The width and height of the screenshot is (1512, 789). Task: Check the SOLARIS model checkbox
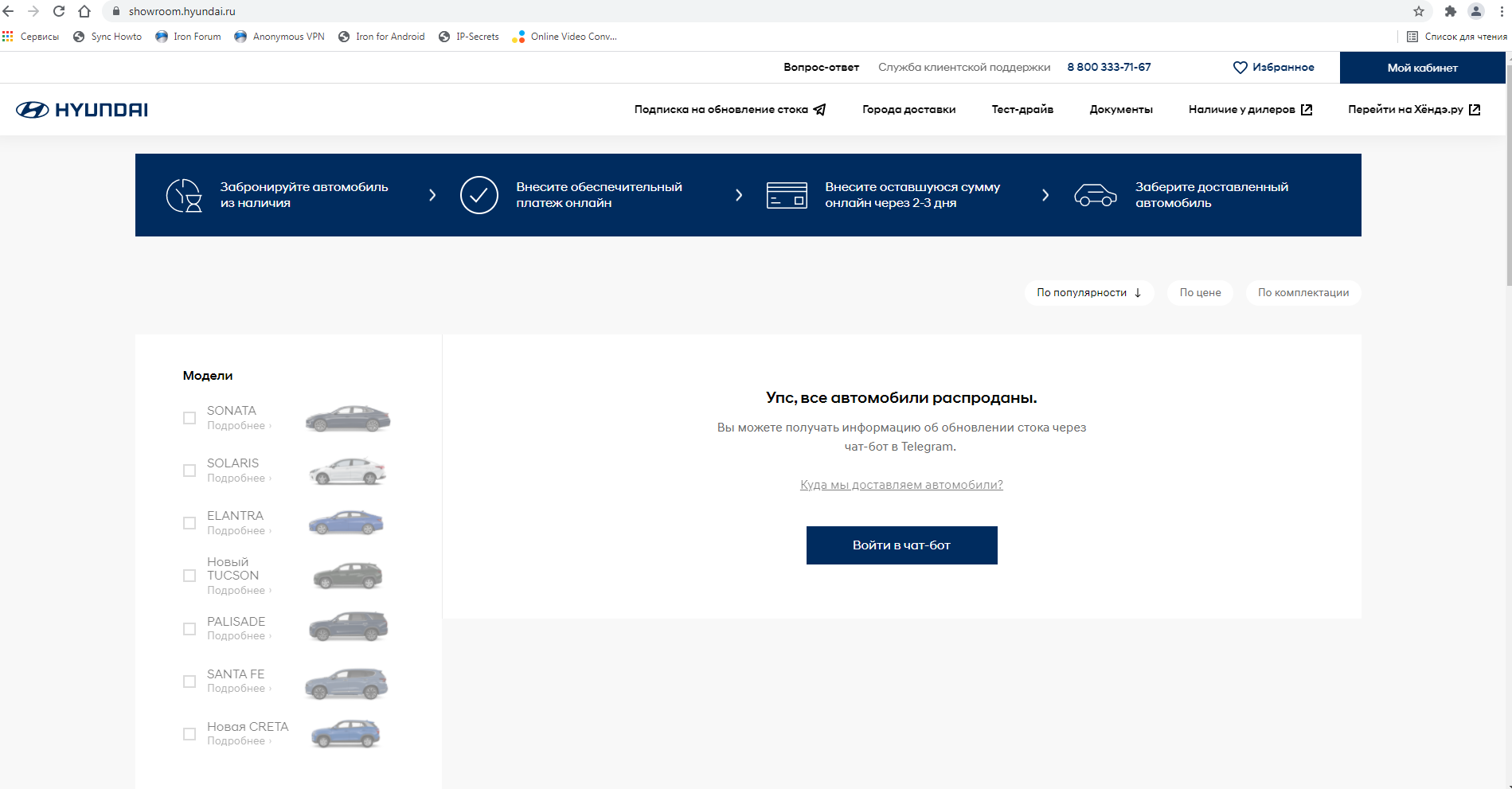tap(189, 471)
